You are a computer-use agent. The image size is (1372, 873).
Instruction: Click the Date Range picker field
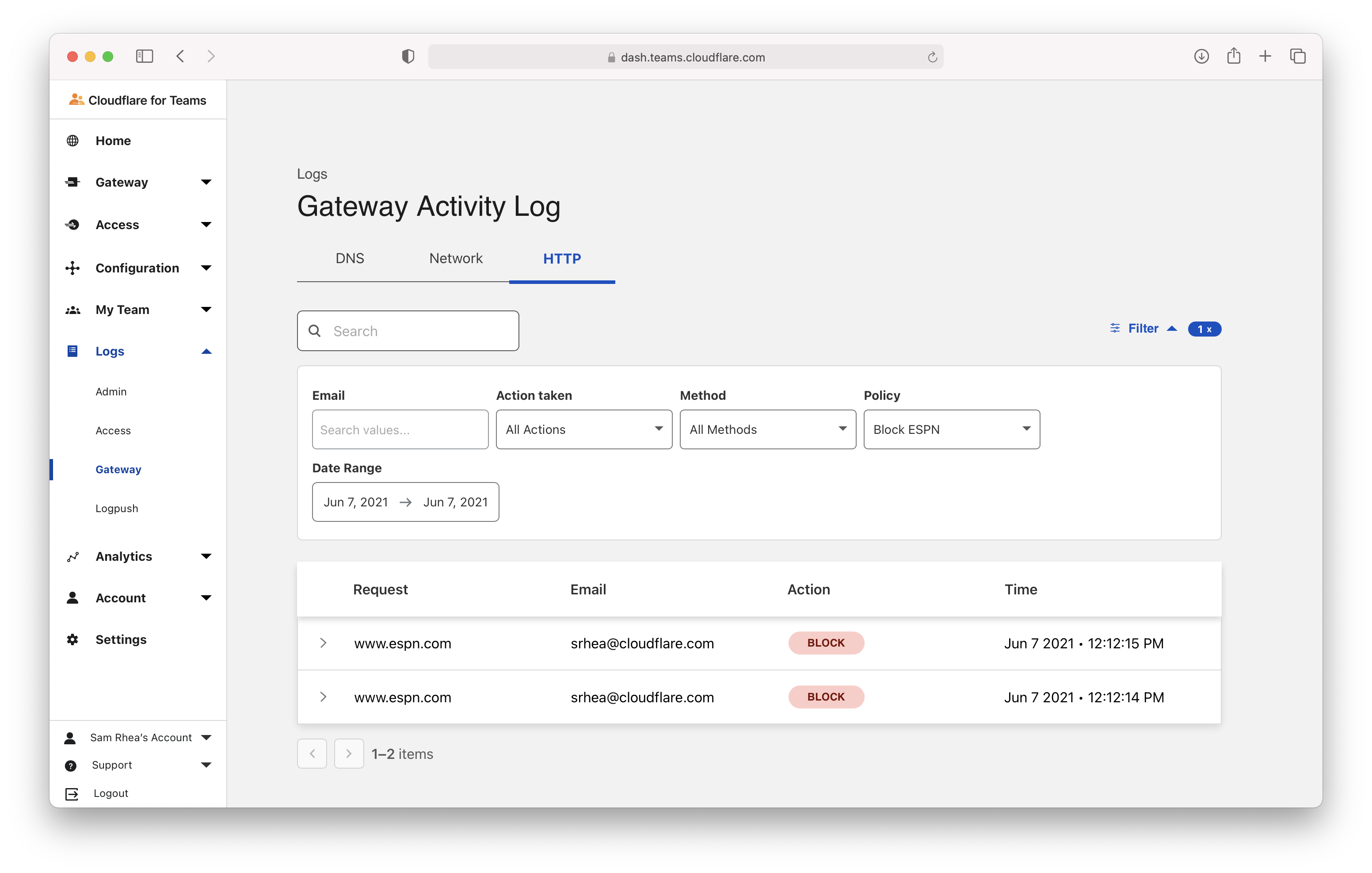pos(405,502)
